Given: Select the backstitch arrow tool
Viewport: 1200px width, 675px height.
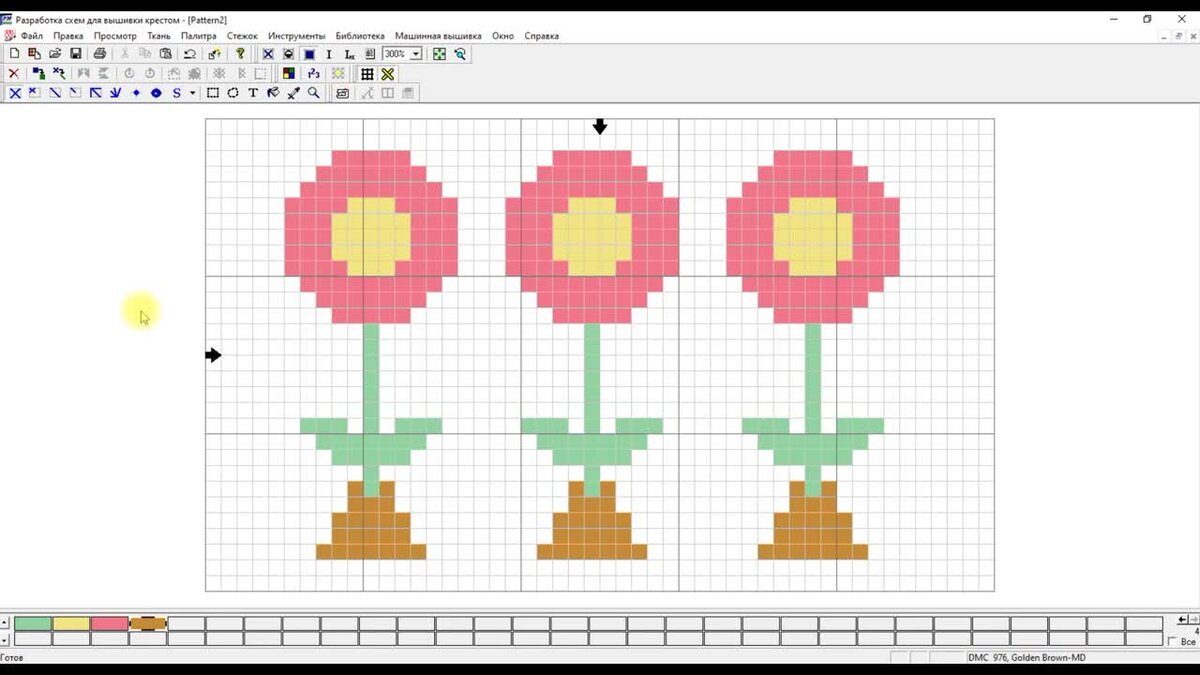Looking at the screenshot, I should click(96, 93).
